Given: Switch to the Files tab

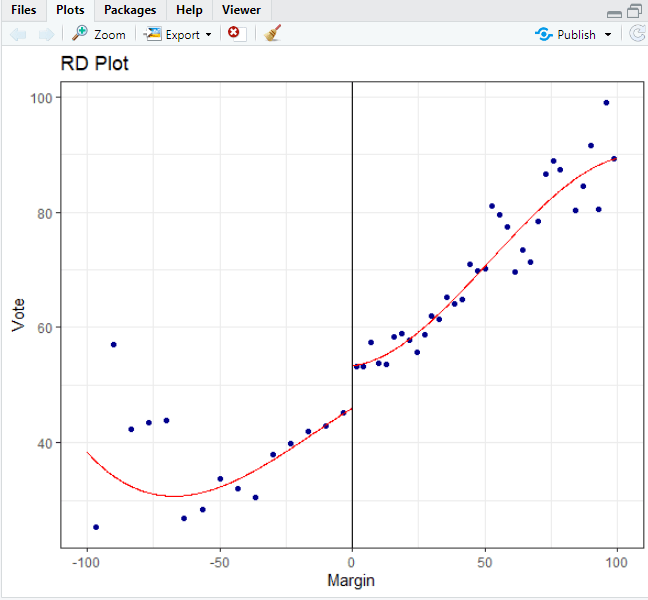Looking at the screenshot, I should point(24,10).
